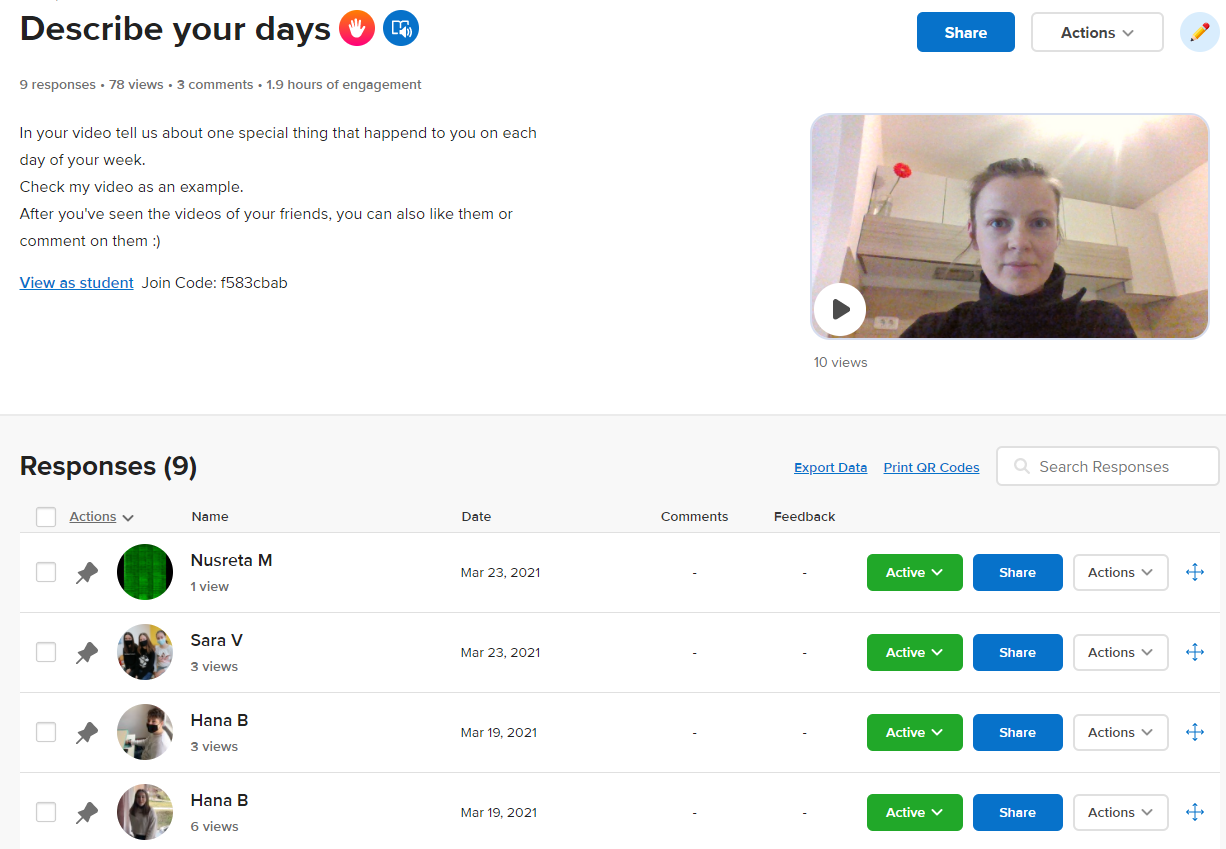Viewport: 1226px width, 849px height.
Task: Open avatar of Hana B with 6 views
Action: 145,812
